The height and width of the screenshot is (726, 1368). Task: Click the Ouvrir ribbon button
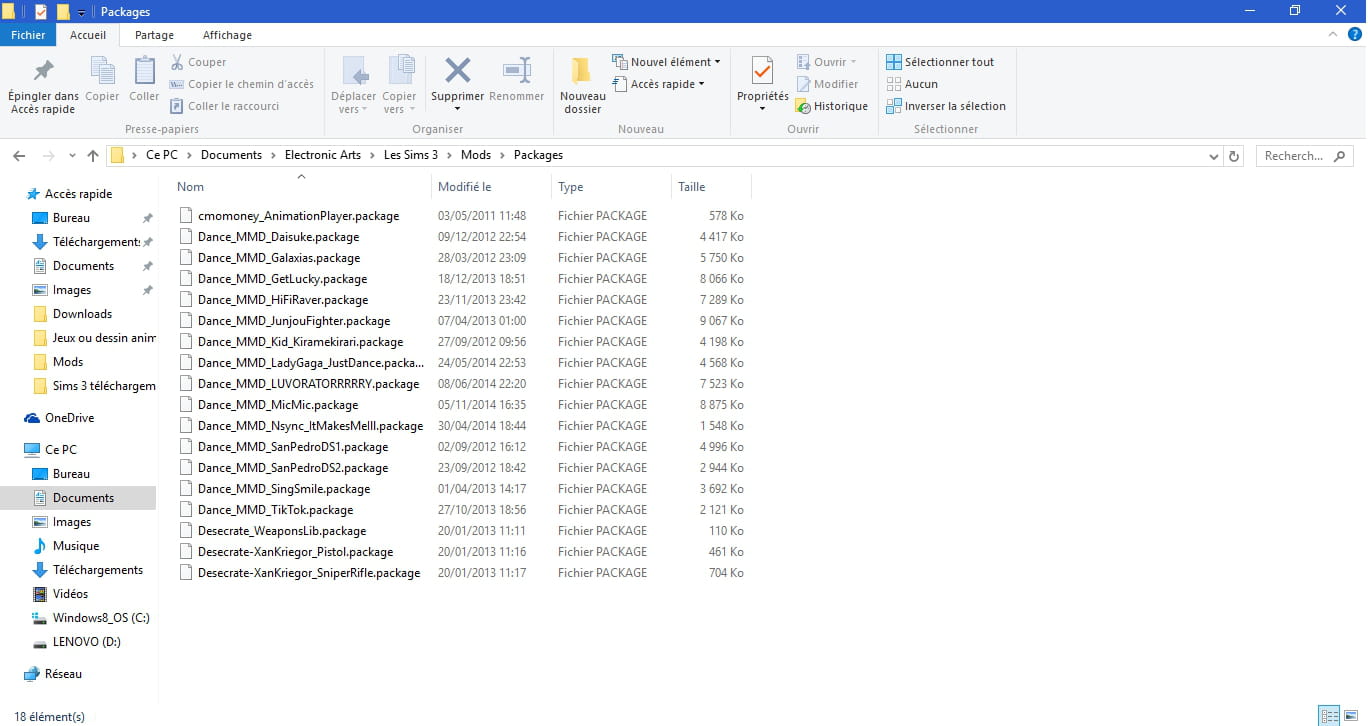826,62
